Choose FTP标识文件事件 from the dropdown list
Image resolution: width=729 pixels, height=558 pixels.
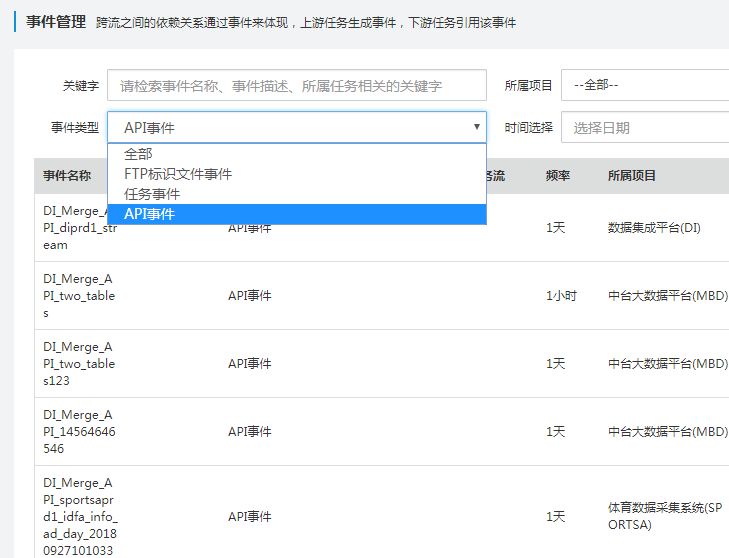pyautogui.click(x=178, y=174)
